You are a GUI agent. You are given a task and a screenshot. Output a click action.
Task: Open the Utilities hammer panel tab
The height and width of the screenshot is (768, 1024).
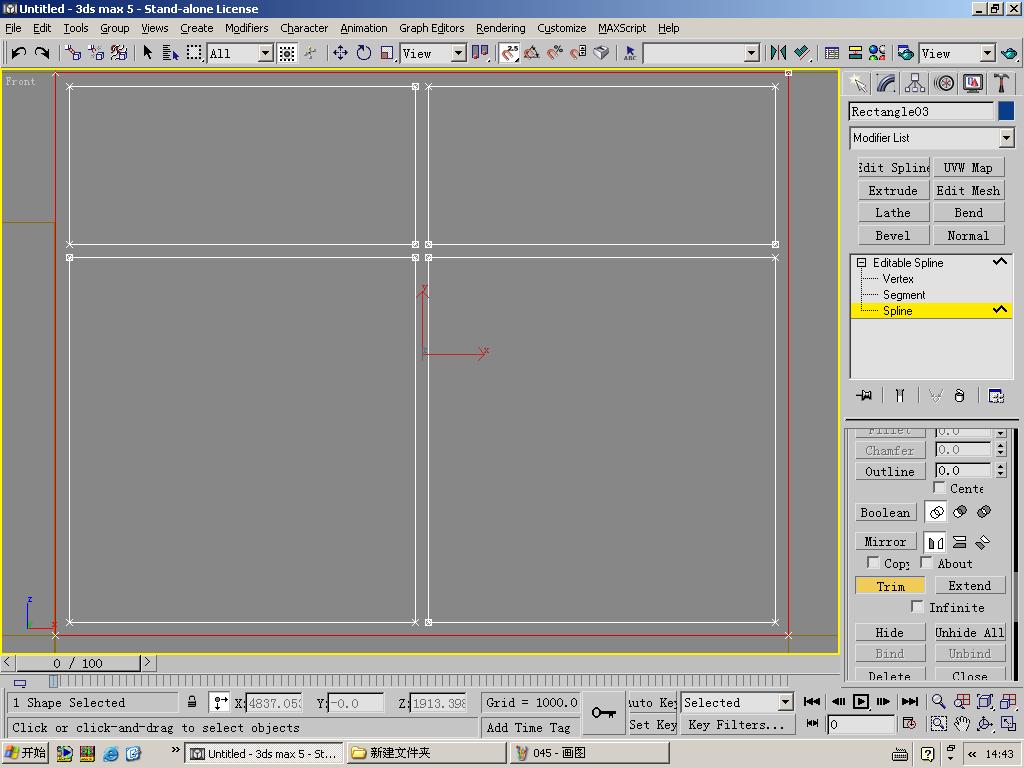(x=1001, y=83)
